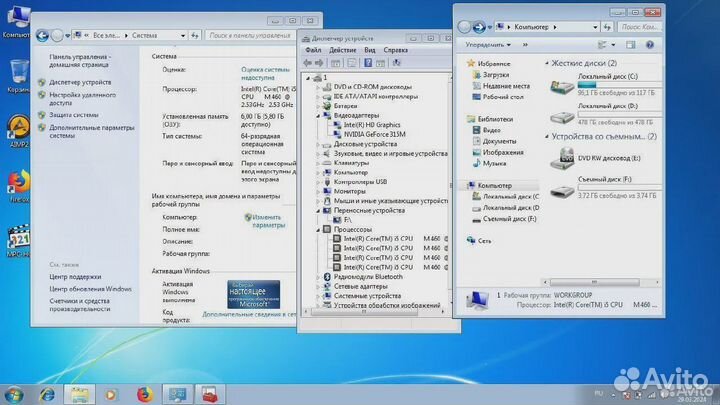Select 'Сетевые адаптеры' category
This screenshot has height=405, width=720.
[x=360, y=287]
